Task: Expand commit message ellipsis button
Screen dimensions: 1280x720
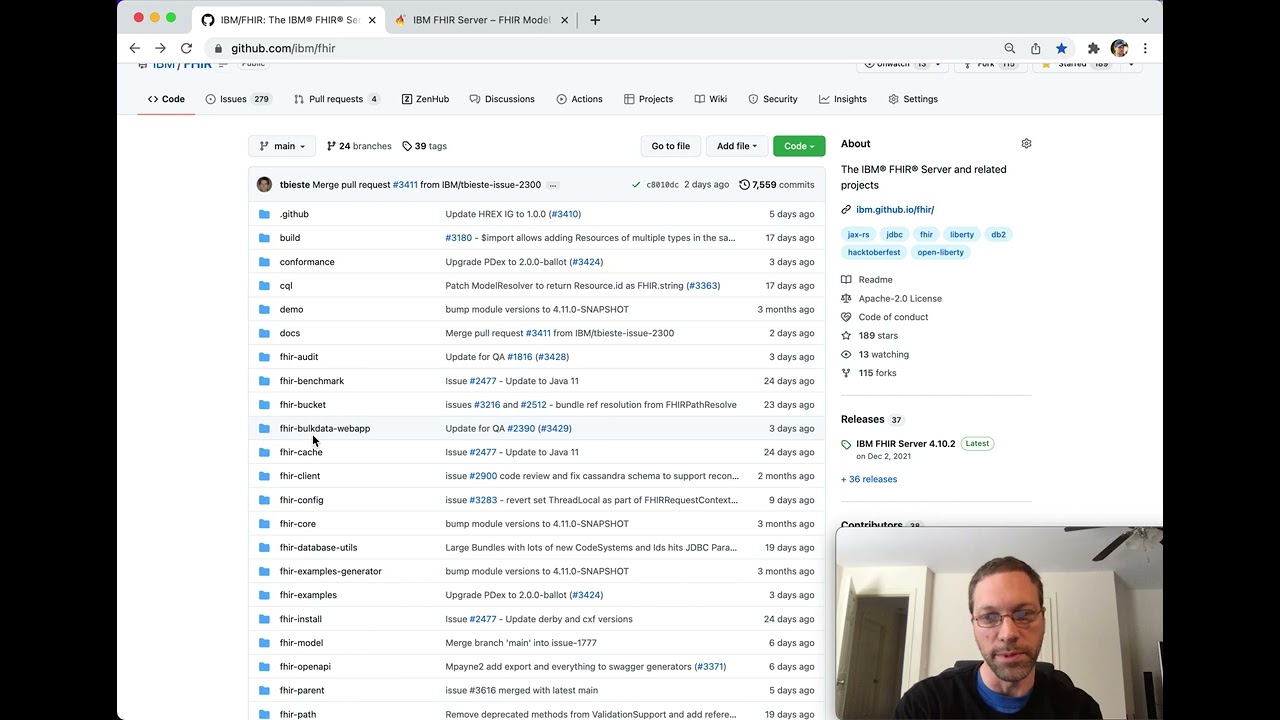Action: point(552,185)
